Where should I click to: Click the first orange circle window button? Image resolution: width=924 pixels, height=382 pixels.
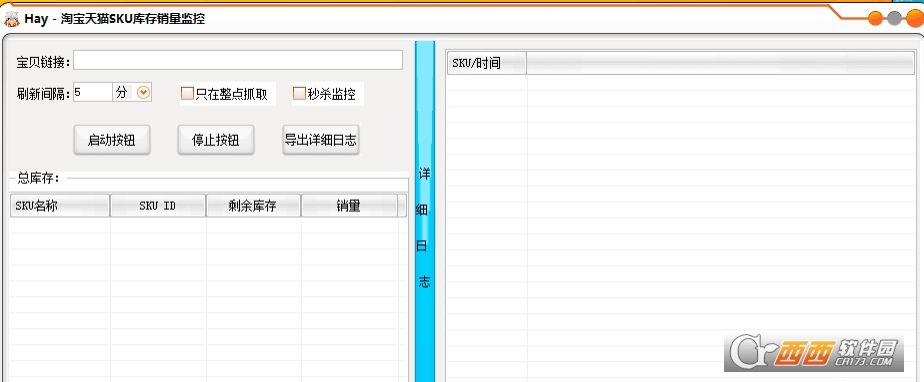pyautogui.click(x=876, y=19)
